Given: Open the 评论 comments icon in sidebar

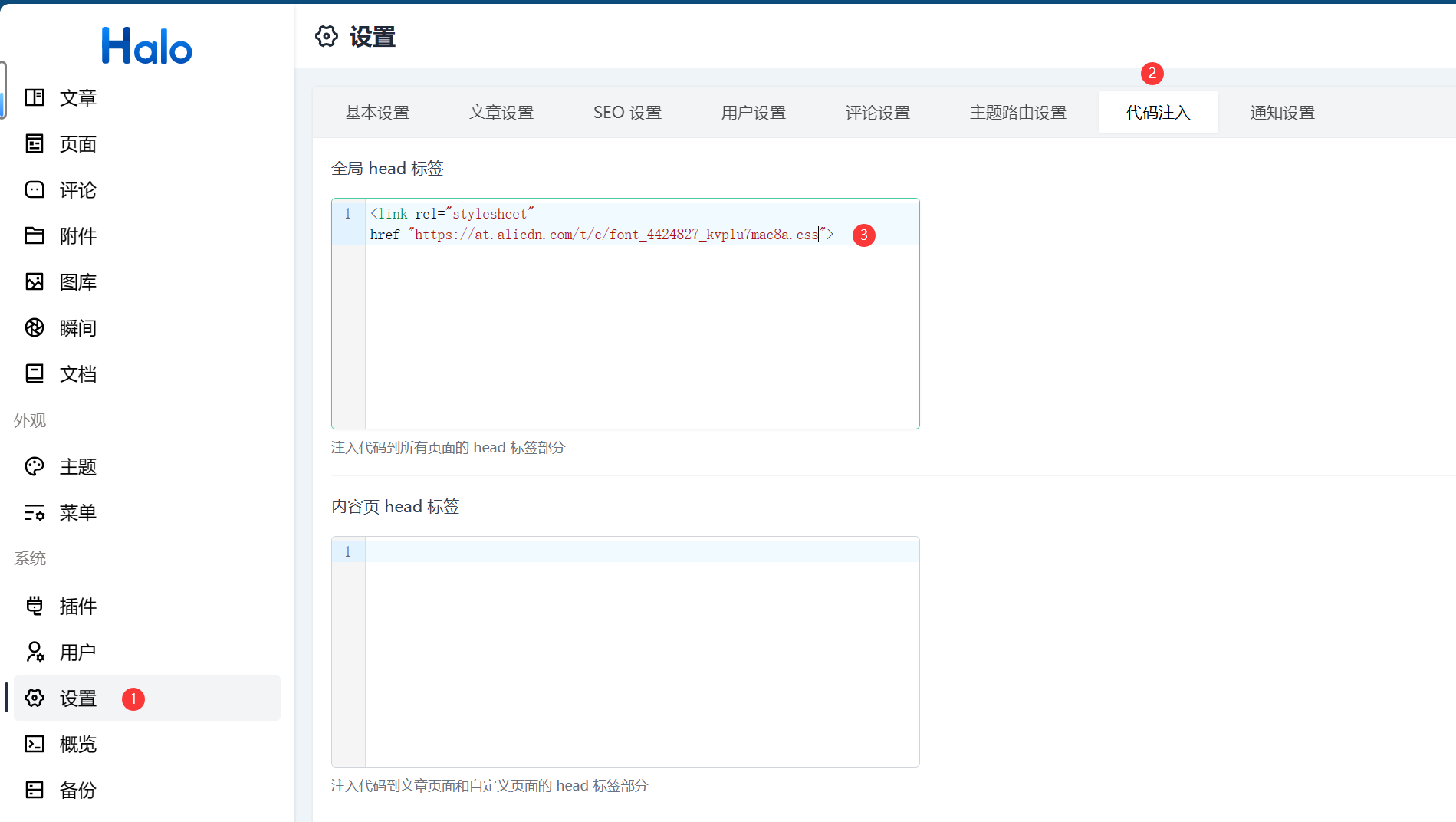Looking at the screenshot, I should (x=35, y=189).
